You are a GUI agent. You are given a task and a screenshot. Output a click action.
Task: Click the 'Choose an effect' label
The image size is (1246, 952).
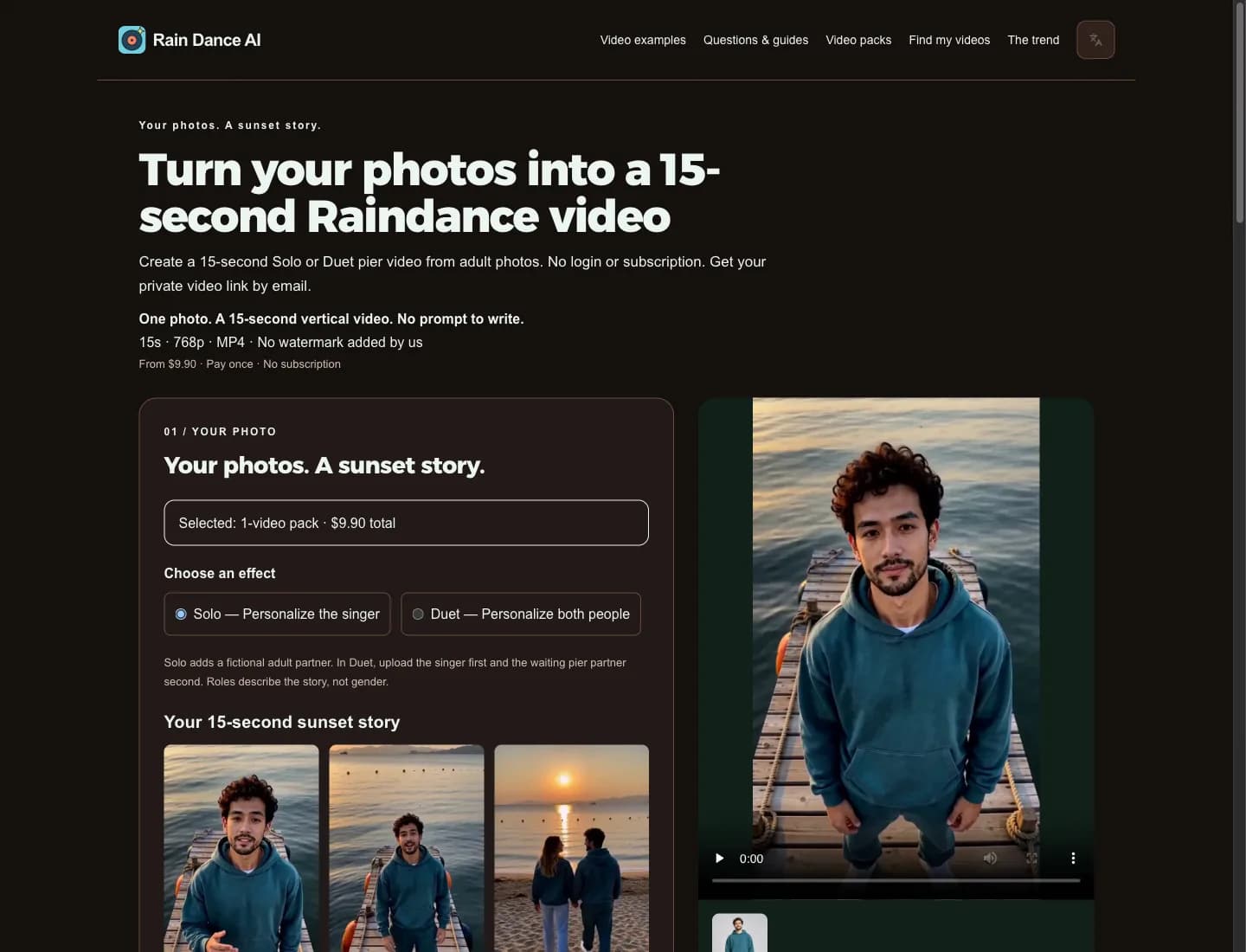pos(220,573)
